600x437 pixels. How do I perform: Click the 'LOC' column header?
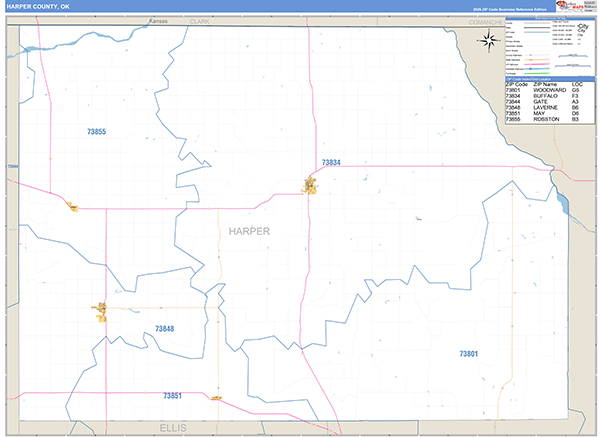coord(577,84)
